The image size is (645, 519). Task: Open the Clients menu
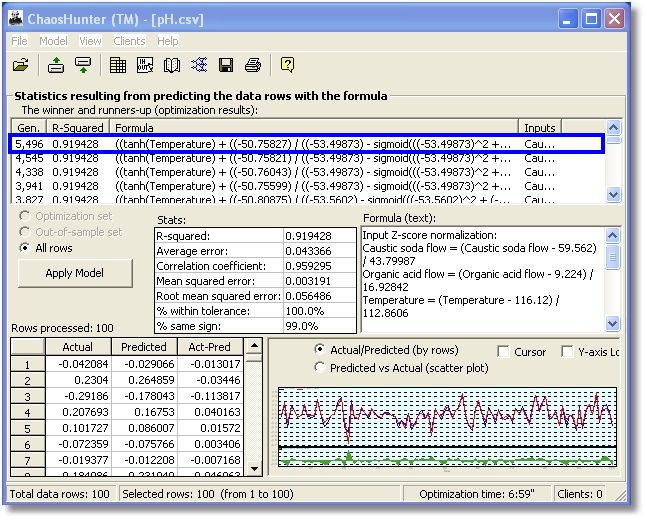coord(129,41)
